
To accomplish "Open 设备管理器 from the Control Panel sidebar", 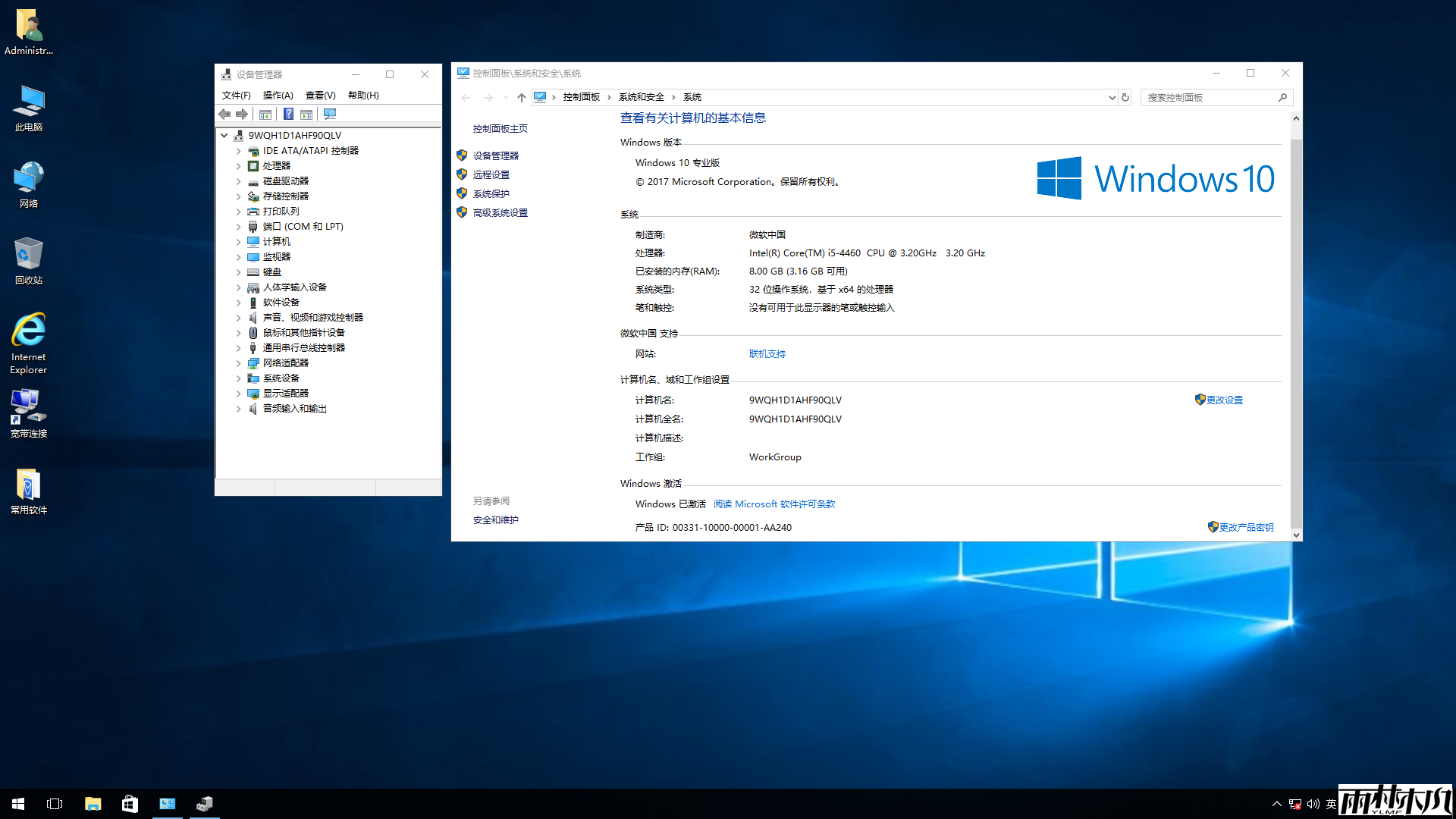I will (x=494, y=155).
